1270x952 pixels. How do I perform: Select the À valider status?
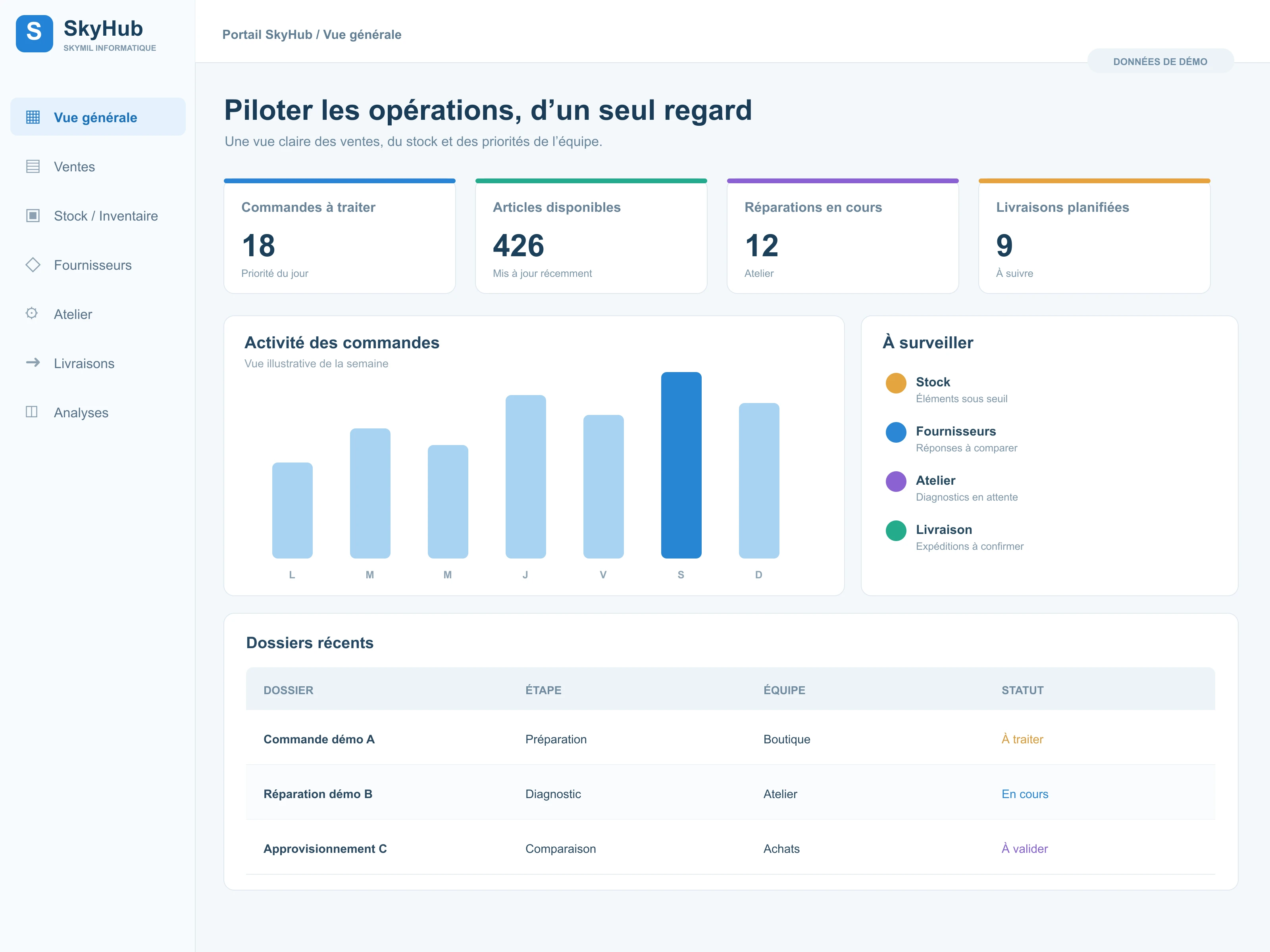point(1025,849)
